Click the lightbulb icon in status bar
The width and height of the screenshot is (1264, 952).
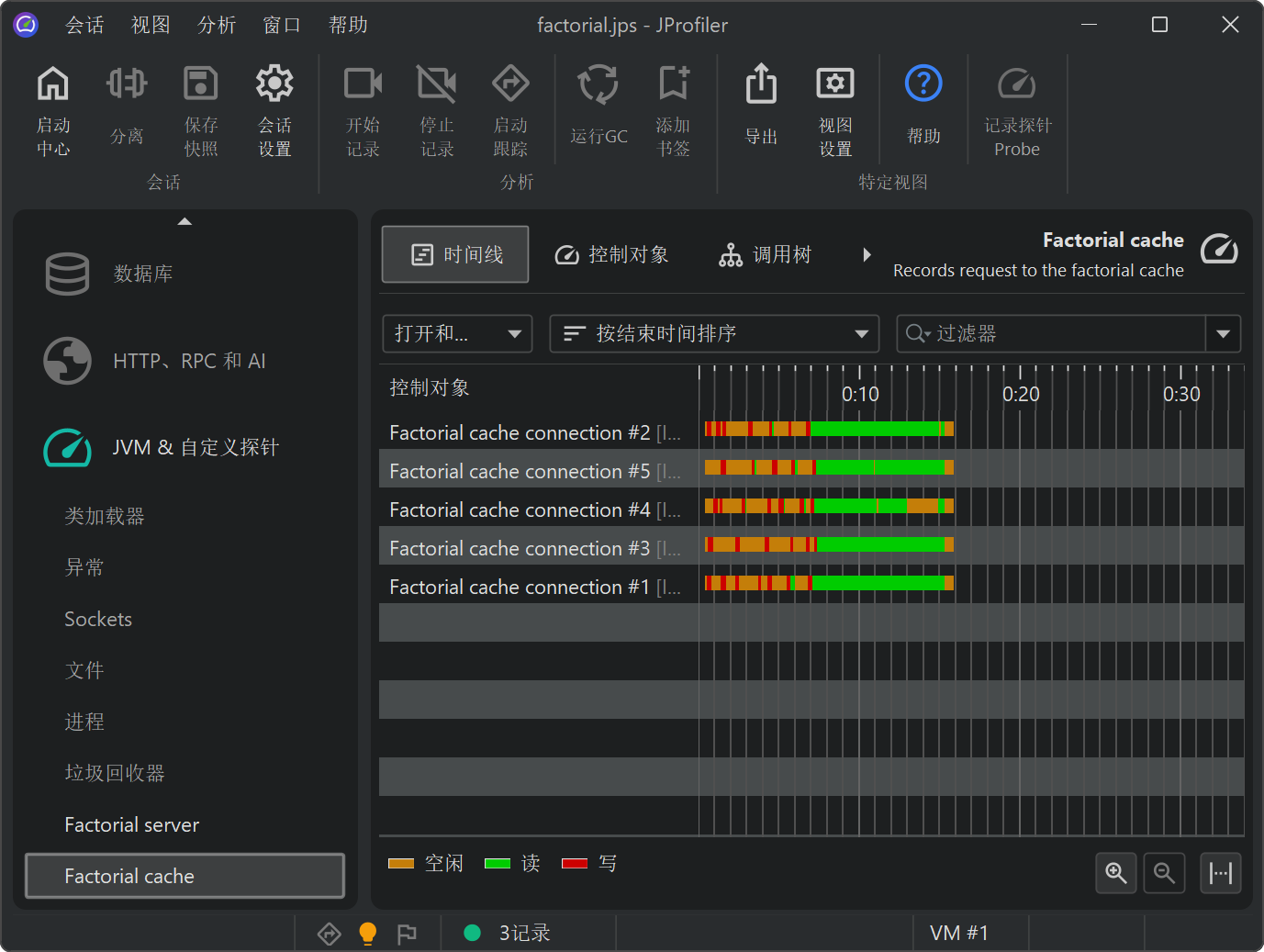click(x=367, y=933)
